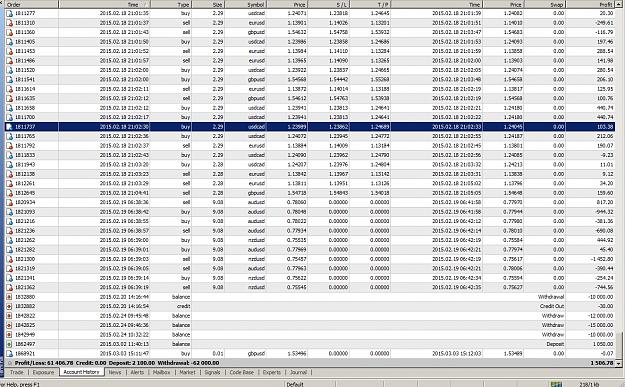This screenshot has height=387, width=625.
Task: Click the sell order icon for order 1812261
Action: (x=10, y=183)
